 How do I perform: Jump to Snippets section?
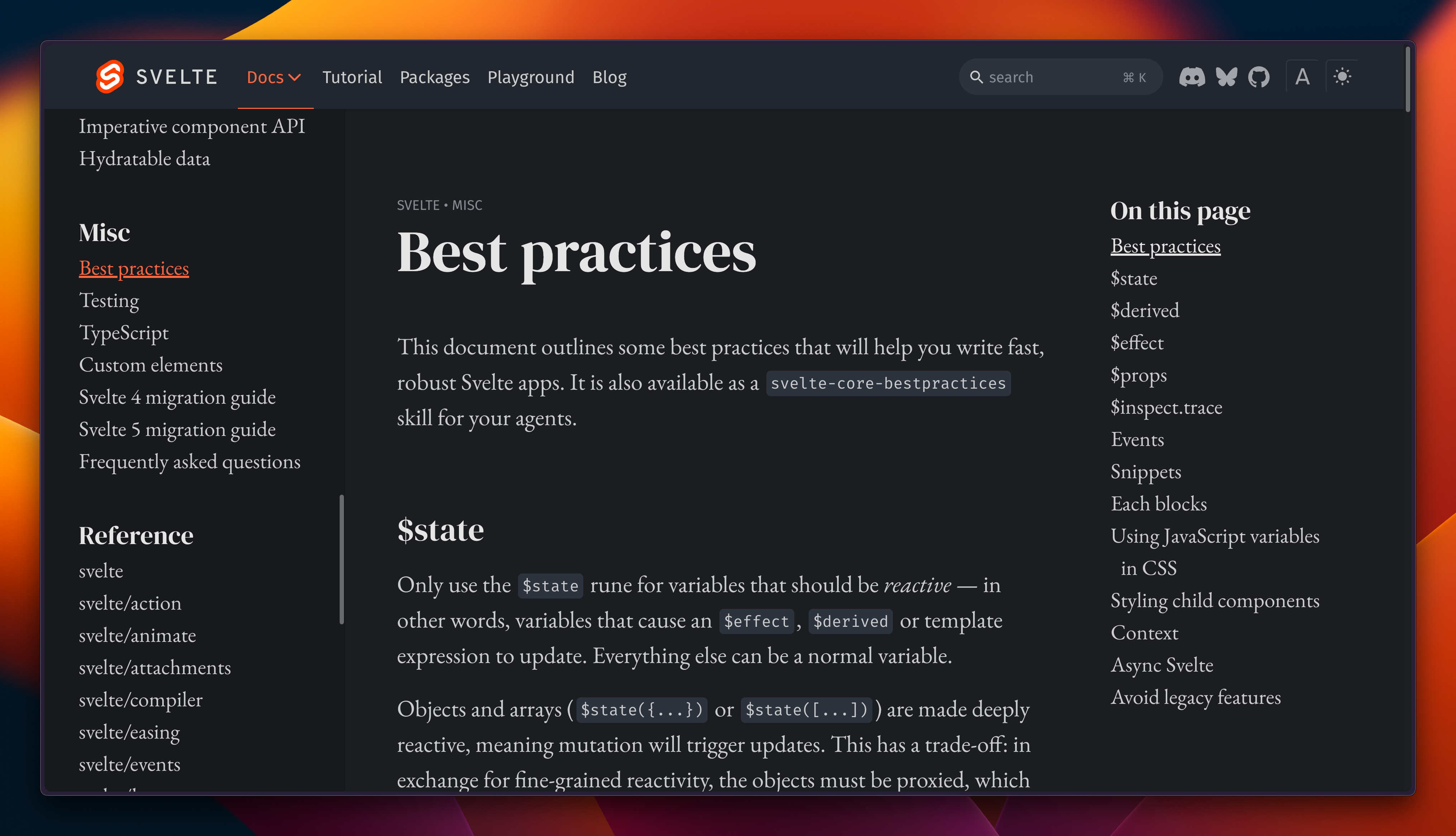coord(1146,471)
